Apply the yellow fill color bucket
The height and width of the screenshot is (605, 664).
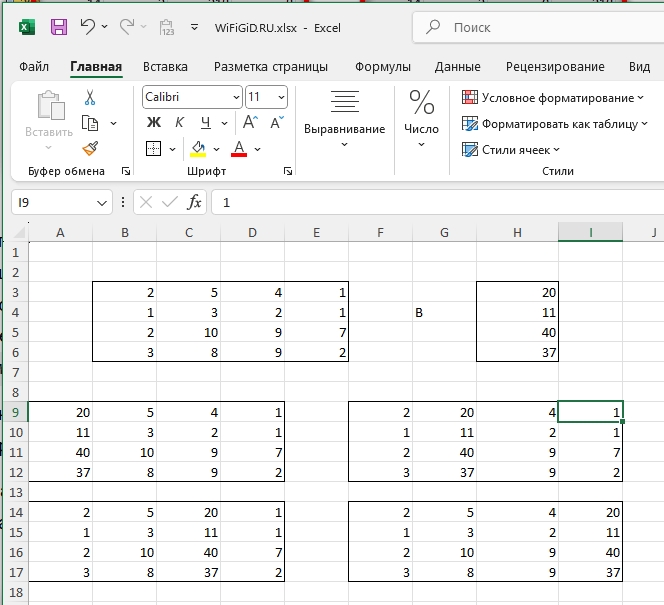point(198,149)
